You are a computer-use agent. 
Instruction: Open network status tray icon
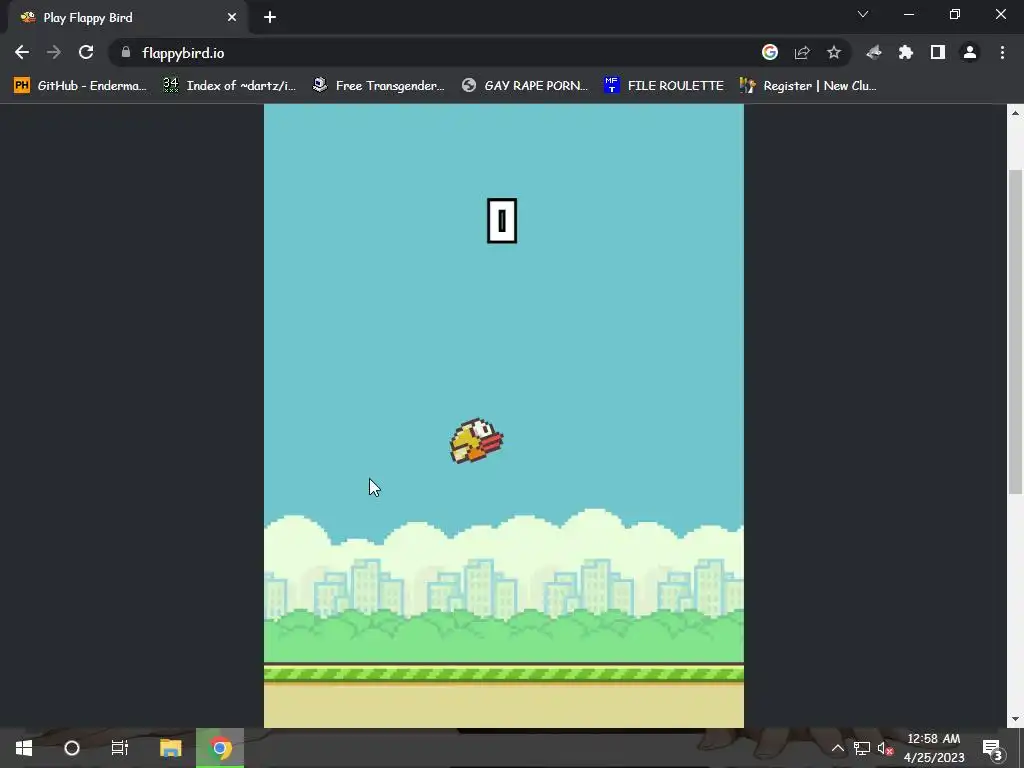861,748
